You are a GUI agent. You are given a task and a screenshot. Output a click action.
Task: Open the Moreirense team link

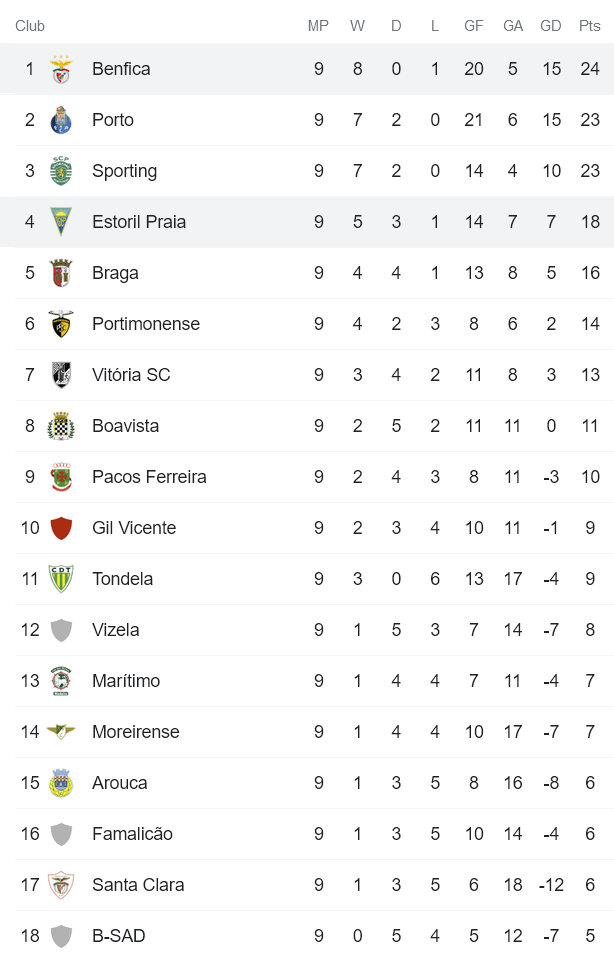click(x=136, y=732)
